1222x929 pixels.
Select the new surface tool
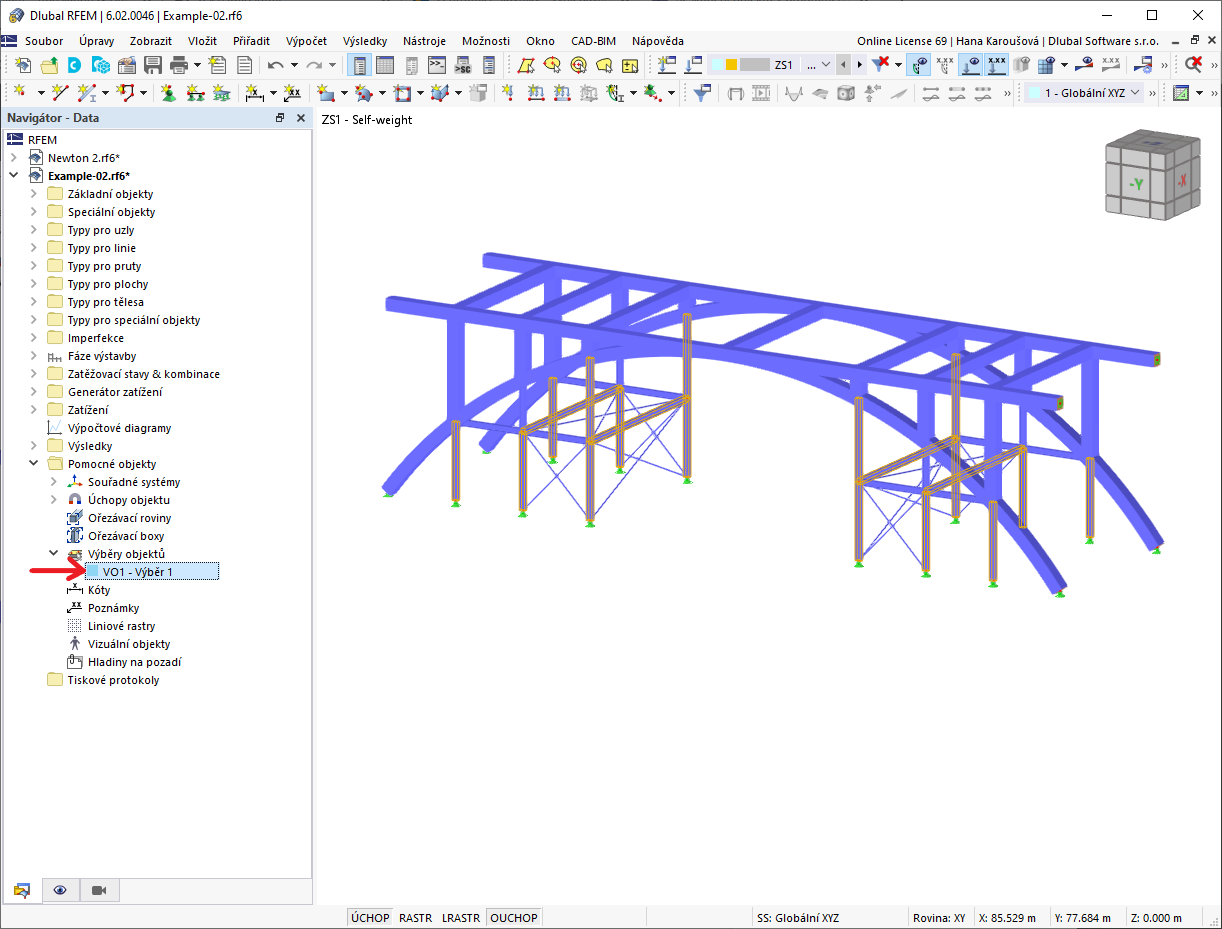click(x=325, y=92)
